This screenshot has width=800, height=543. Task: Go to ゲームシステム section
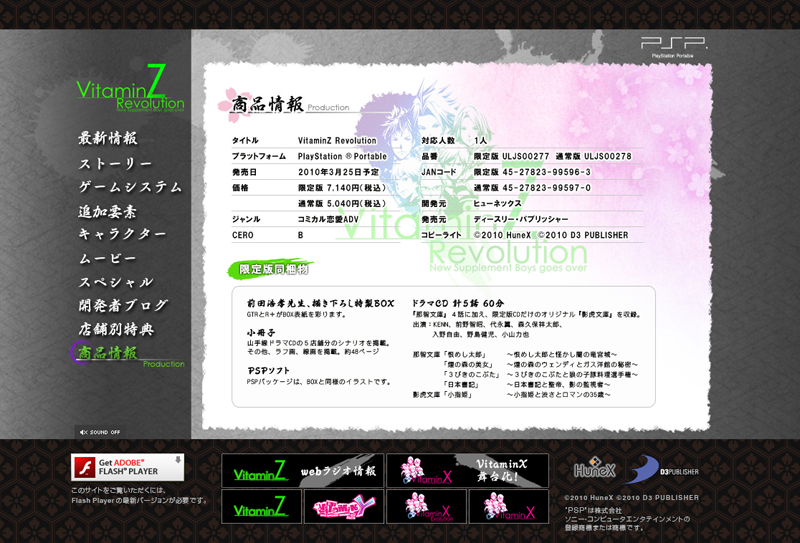tap(130, 187)
